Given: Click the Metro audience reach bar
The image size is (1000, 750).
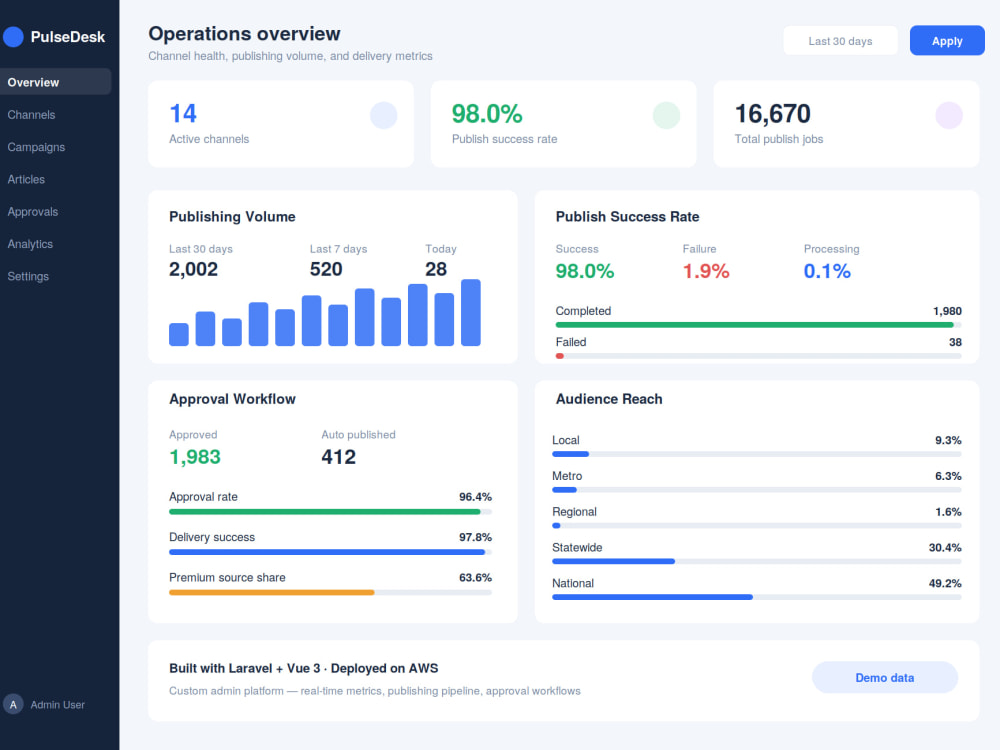Looking at the screenshot, I should [756, 490].
